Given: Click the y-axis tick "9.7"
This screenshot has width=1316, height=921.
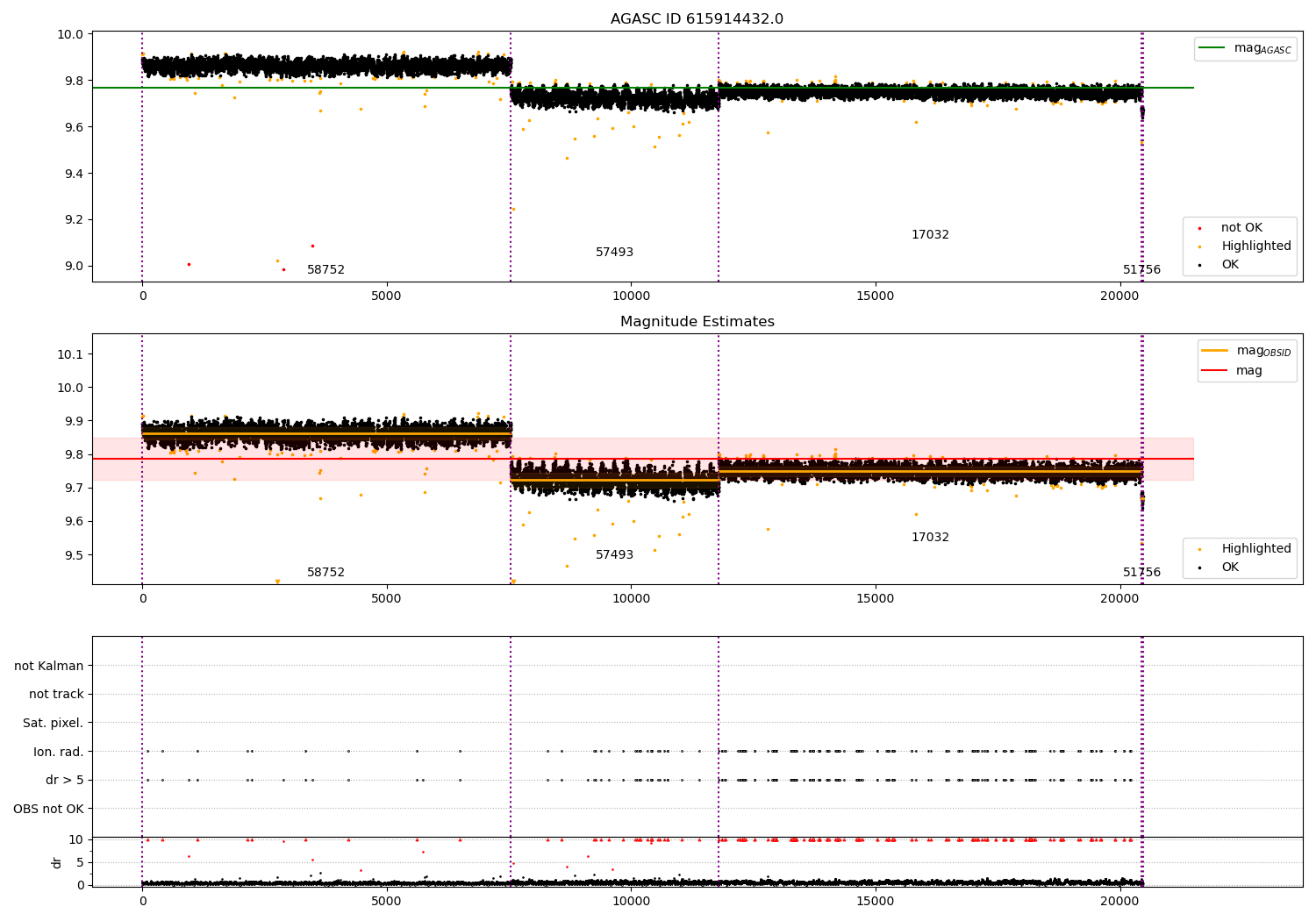Looking at the screenshot, I should point(75,488).
